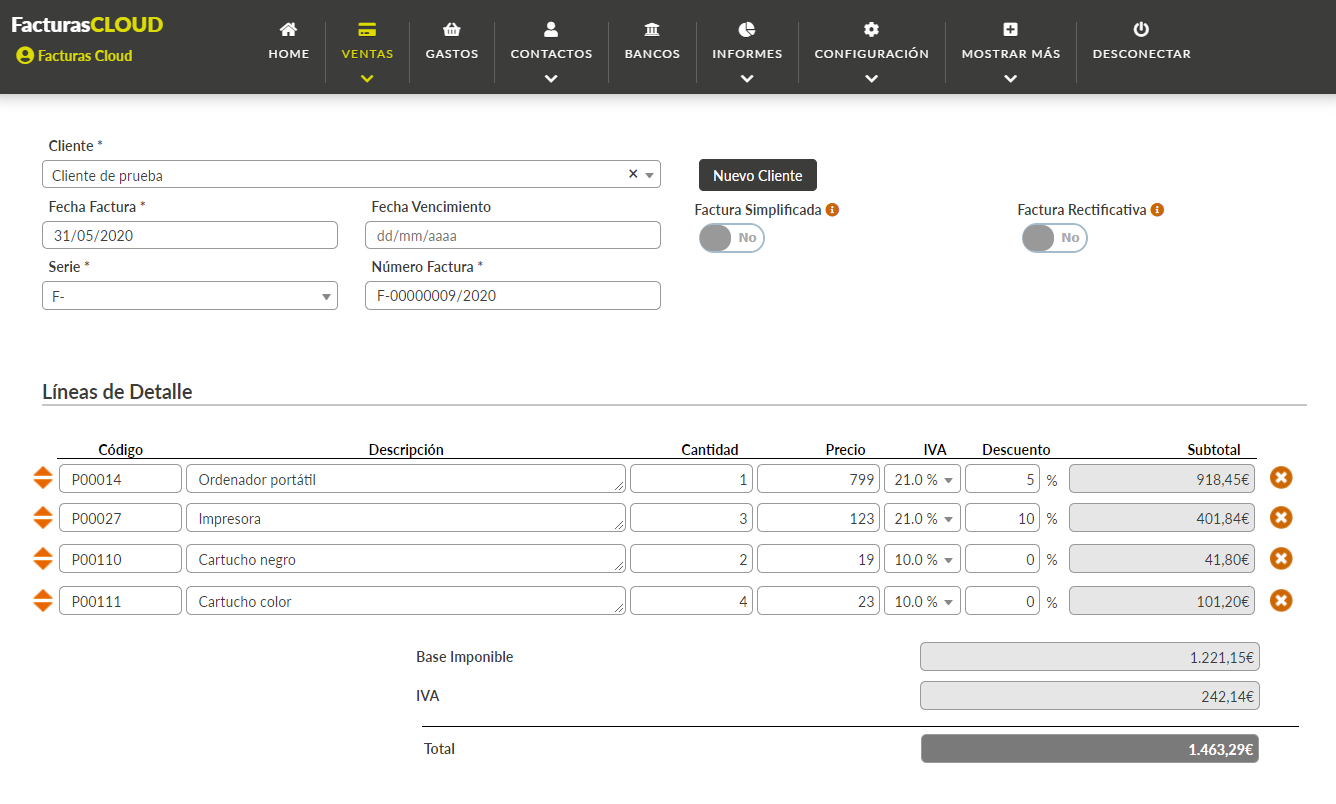1336x804 pixels.
Task: Click reorder arrows for Impresora line
Action: click(42, 518)
